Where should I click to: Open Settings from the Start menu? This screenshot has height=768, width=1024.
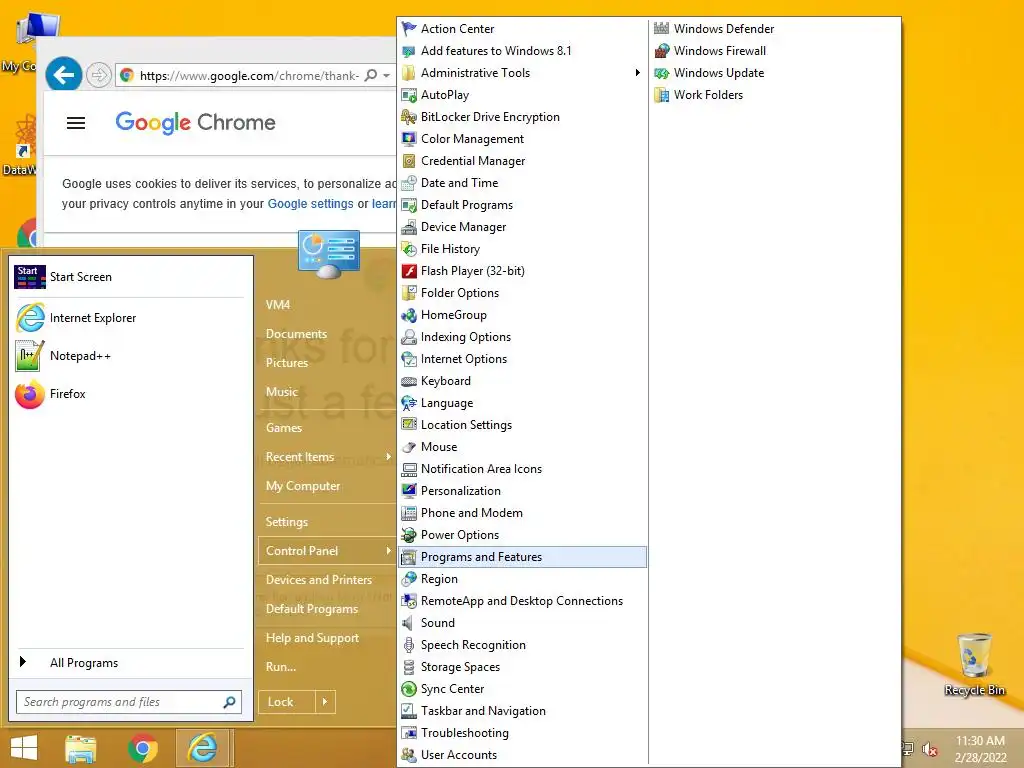click(x=287, y=522)
